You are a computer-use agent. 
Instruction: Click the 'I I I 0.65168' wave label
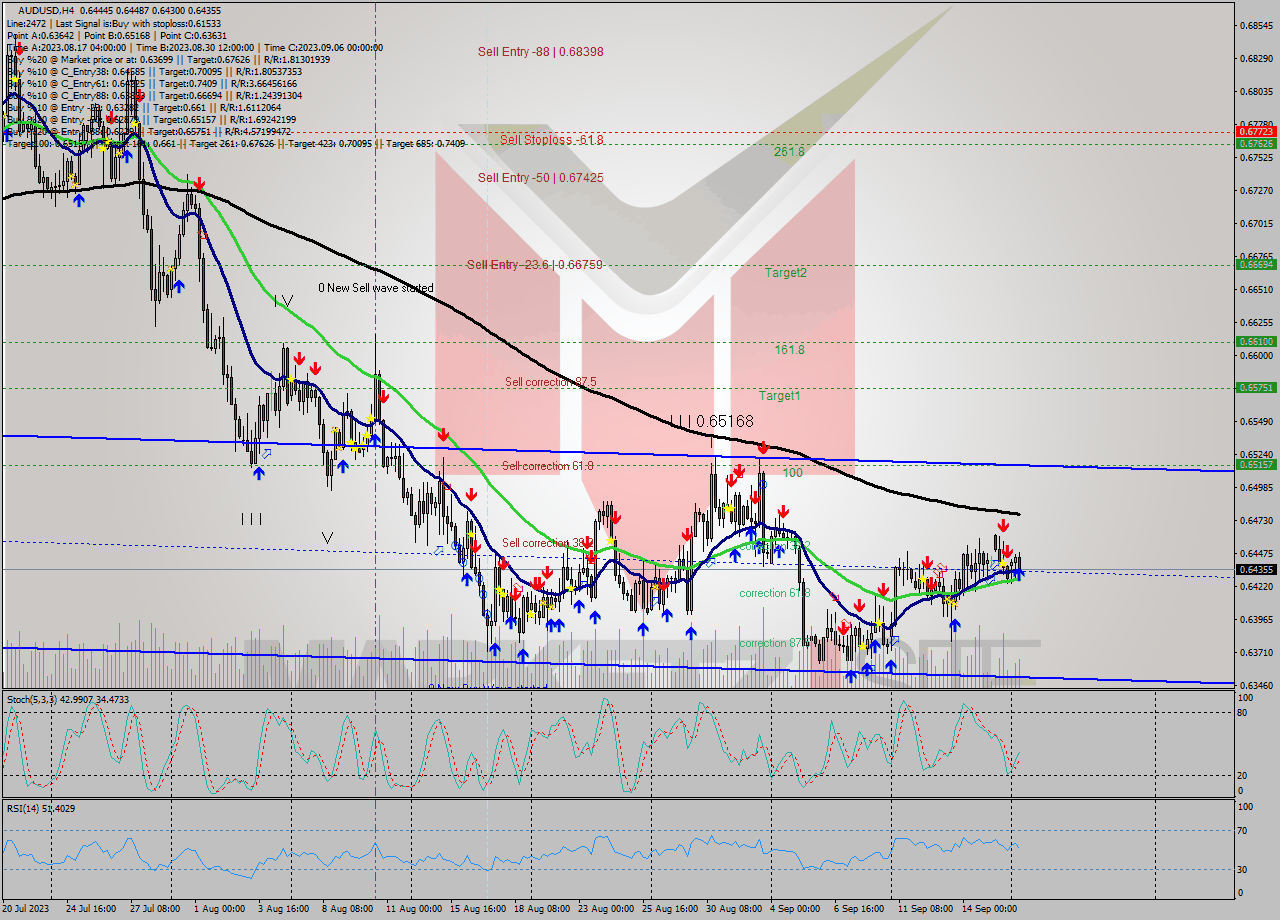coord(711,421)
